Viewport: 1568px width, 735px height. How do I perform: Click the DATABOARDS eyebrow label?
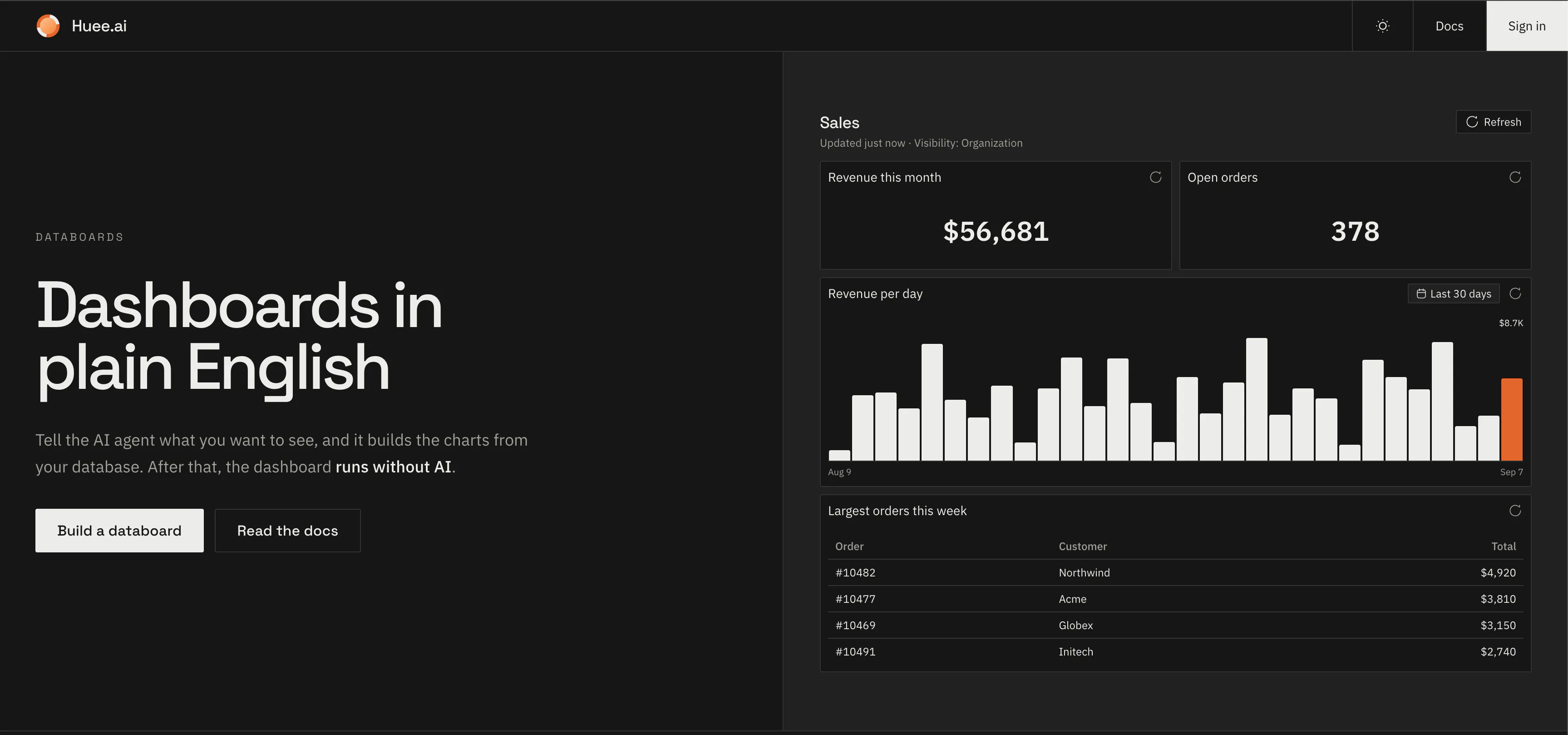tap(79, 237)
